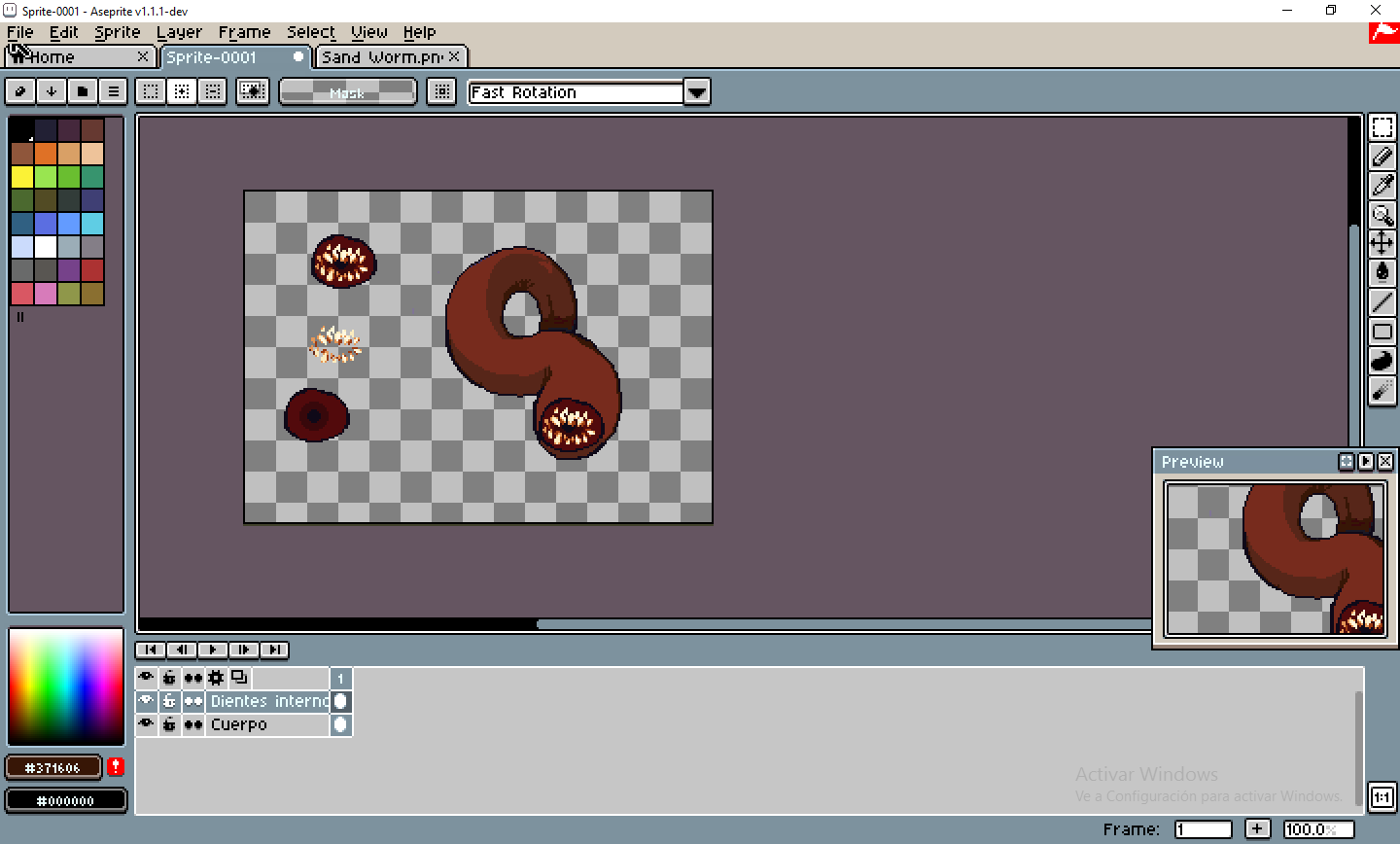The height and width of the screenshot is (844, 1400).
Task: Hide the Cuerpo layer
Action: click(146, 724)
